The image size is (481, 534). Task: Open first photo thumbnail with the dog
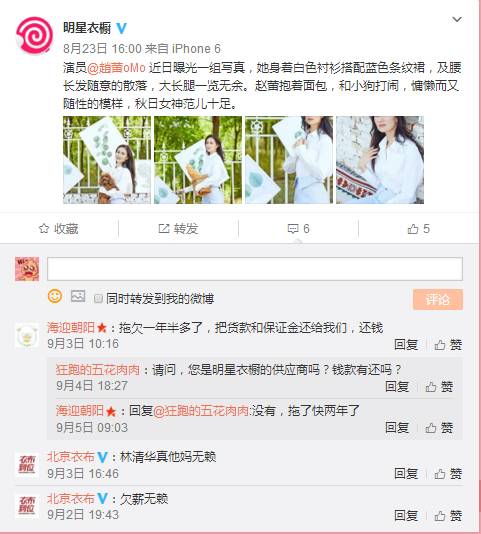coord(107,160)
